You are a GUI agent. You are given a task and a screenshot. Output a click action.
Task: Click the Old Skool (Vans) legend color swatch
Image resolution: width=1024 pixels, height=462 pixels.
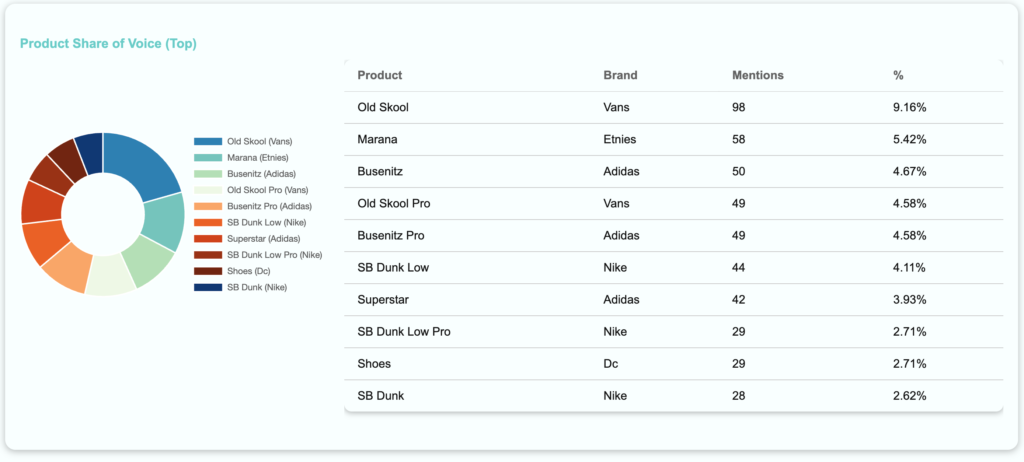click(207, 141)
